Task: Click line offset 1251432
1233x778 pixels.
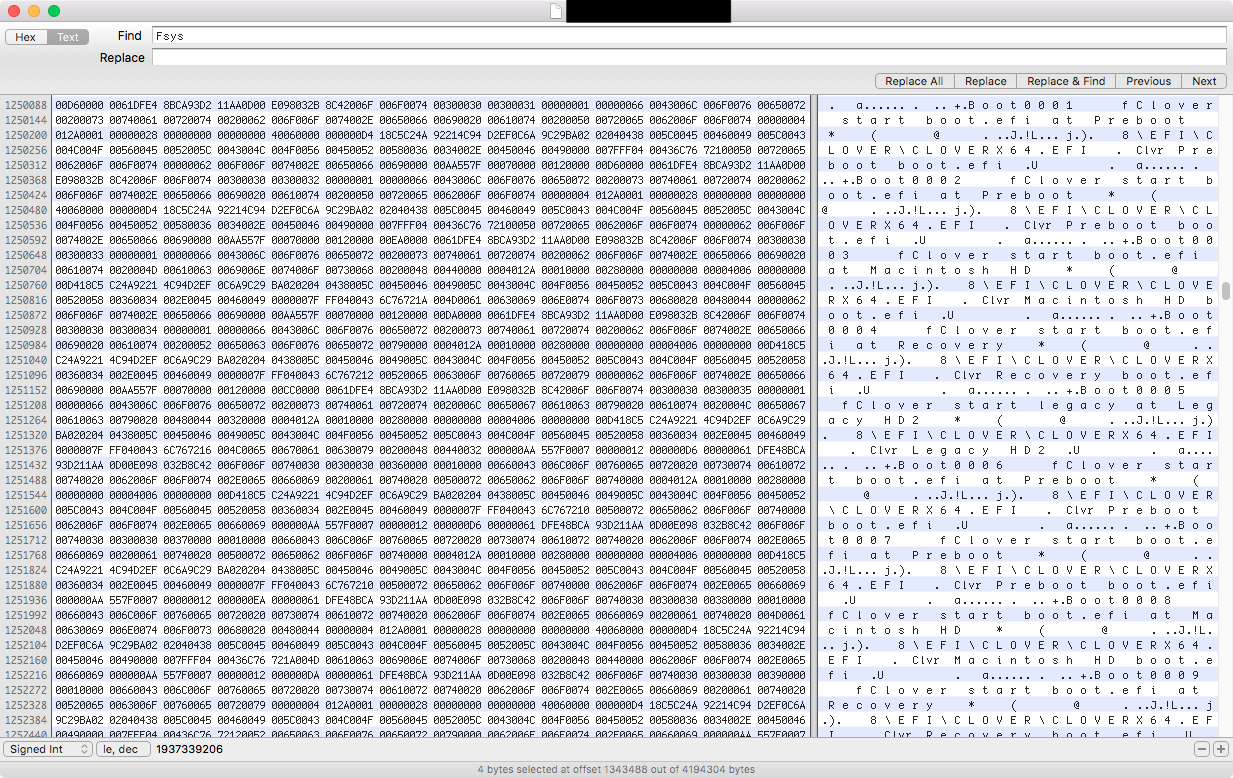Action: (25, 465)
